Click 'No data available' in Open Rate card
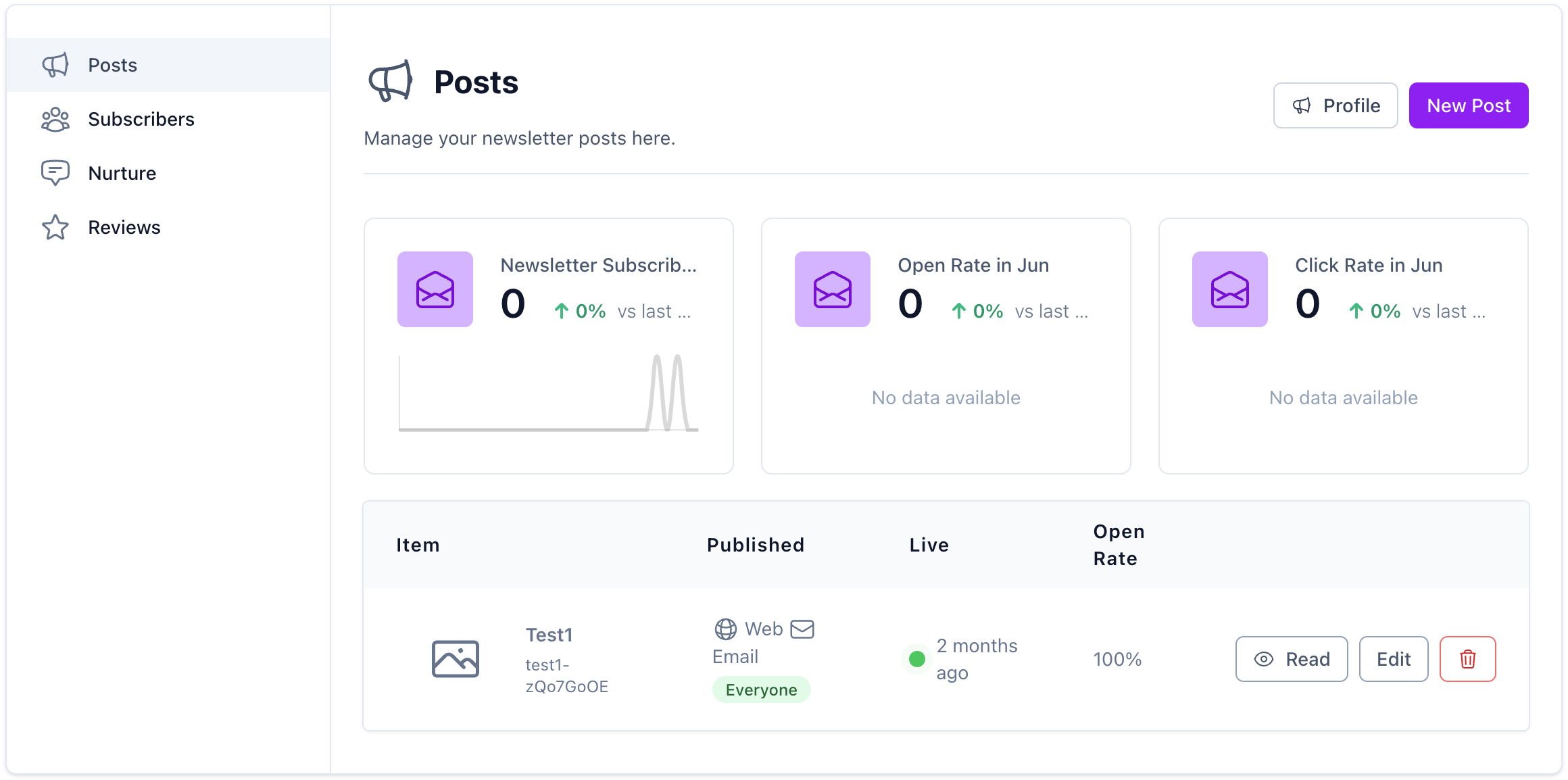Image resolution: width=1568 pixels, height=780 pixels. (946, 397)
